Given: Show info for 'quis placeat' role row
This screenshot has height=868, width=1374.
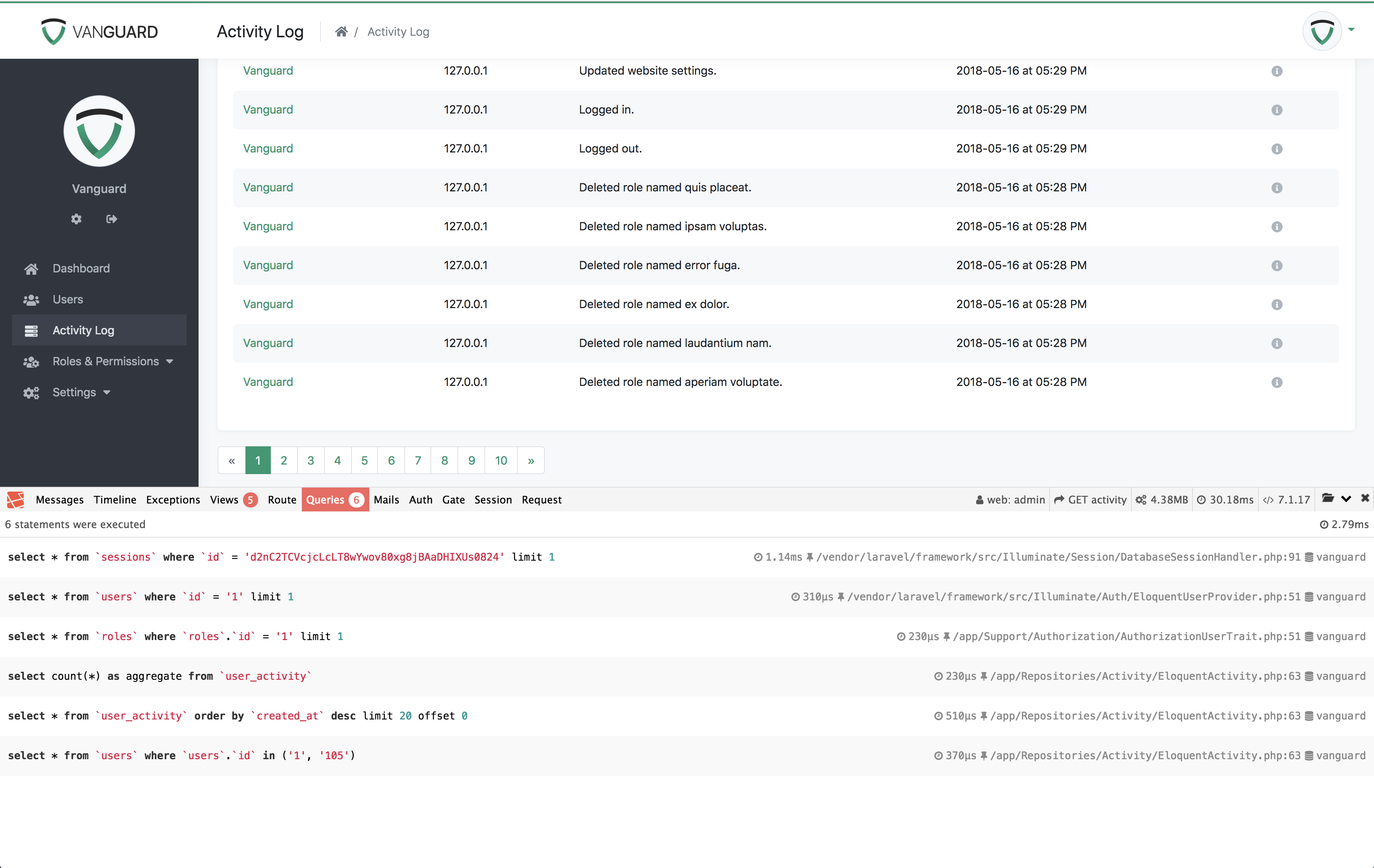Looking at the screenshot, I should pos(1277,188).
